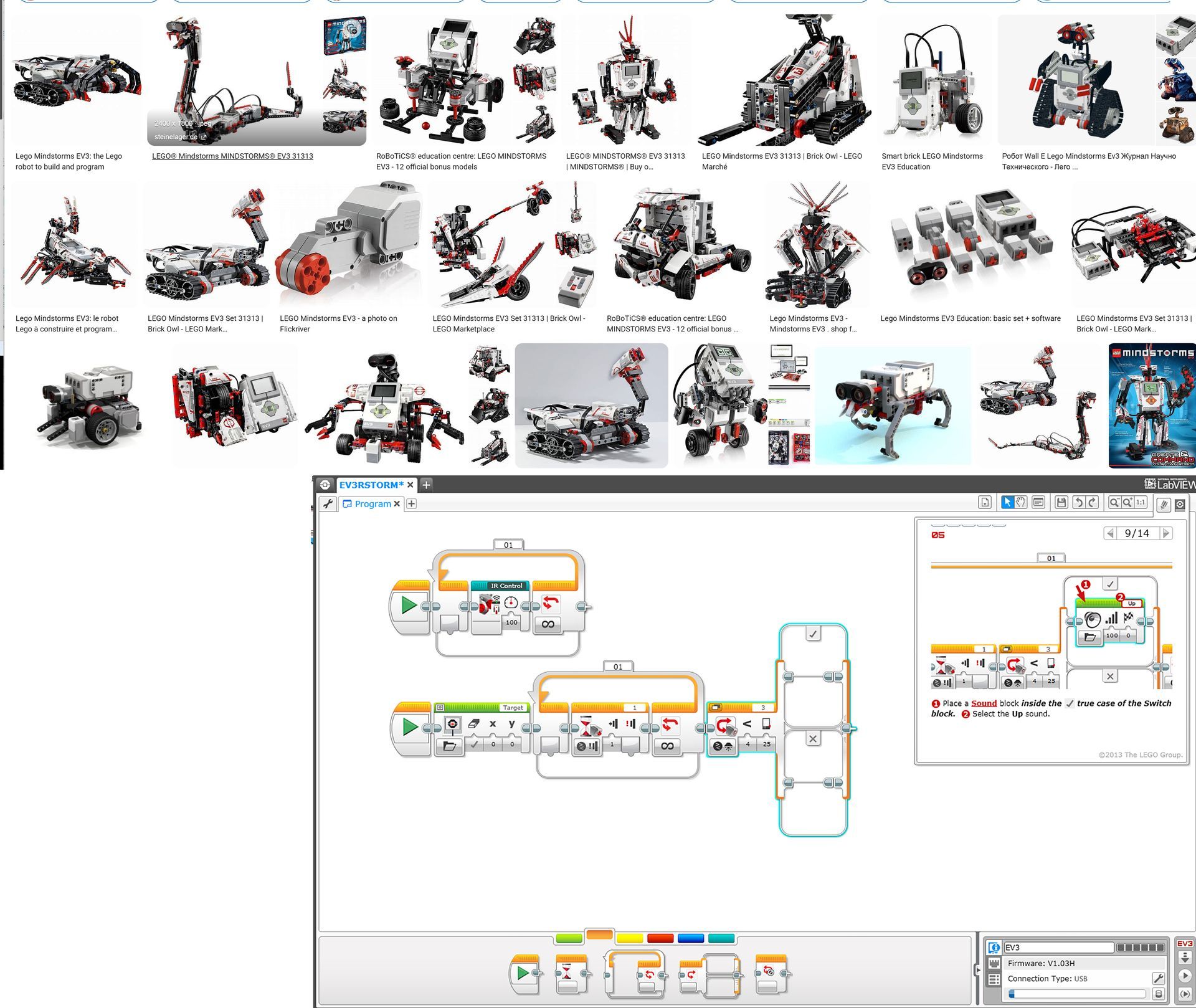This screenshot has width=1196, height=1008.
Task: Zoom in on the program canvas
Action: coord(1127,502)
